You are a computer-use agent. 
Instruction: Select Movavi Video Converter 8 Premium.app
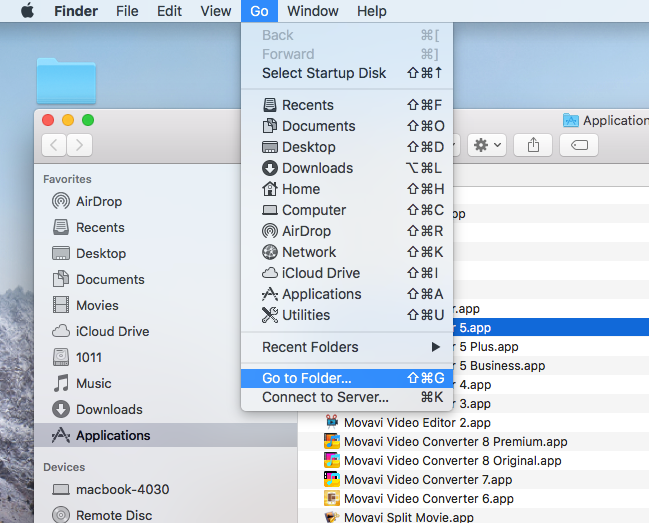pyautogui.click(x=474, y=442)
